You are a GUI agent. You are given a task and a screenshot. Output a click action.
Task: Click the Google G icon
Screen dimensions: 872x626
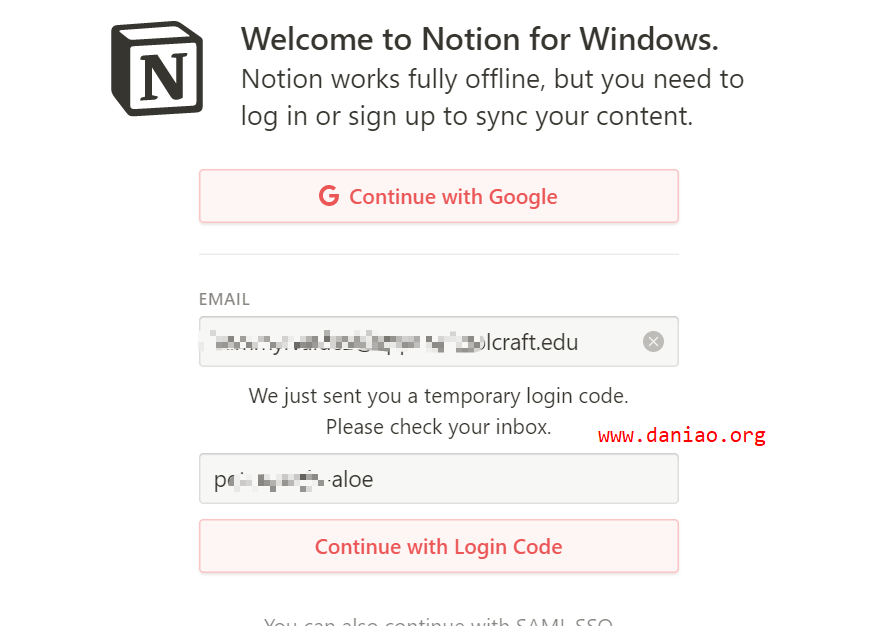pos(329,196)
